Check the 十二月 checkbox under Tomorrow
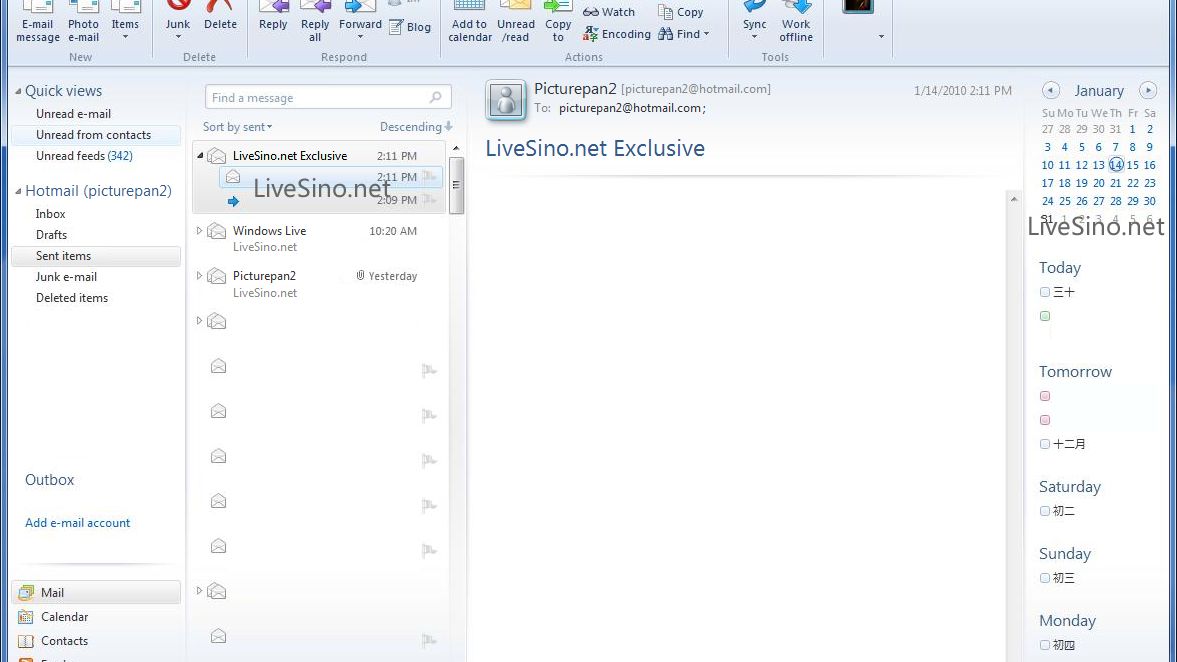The width and height of the screenshot is (1177, 662). 1044,444
